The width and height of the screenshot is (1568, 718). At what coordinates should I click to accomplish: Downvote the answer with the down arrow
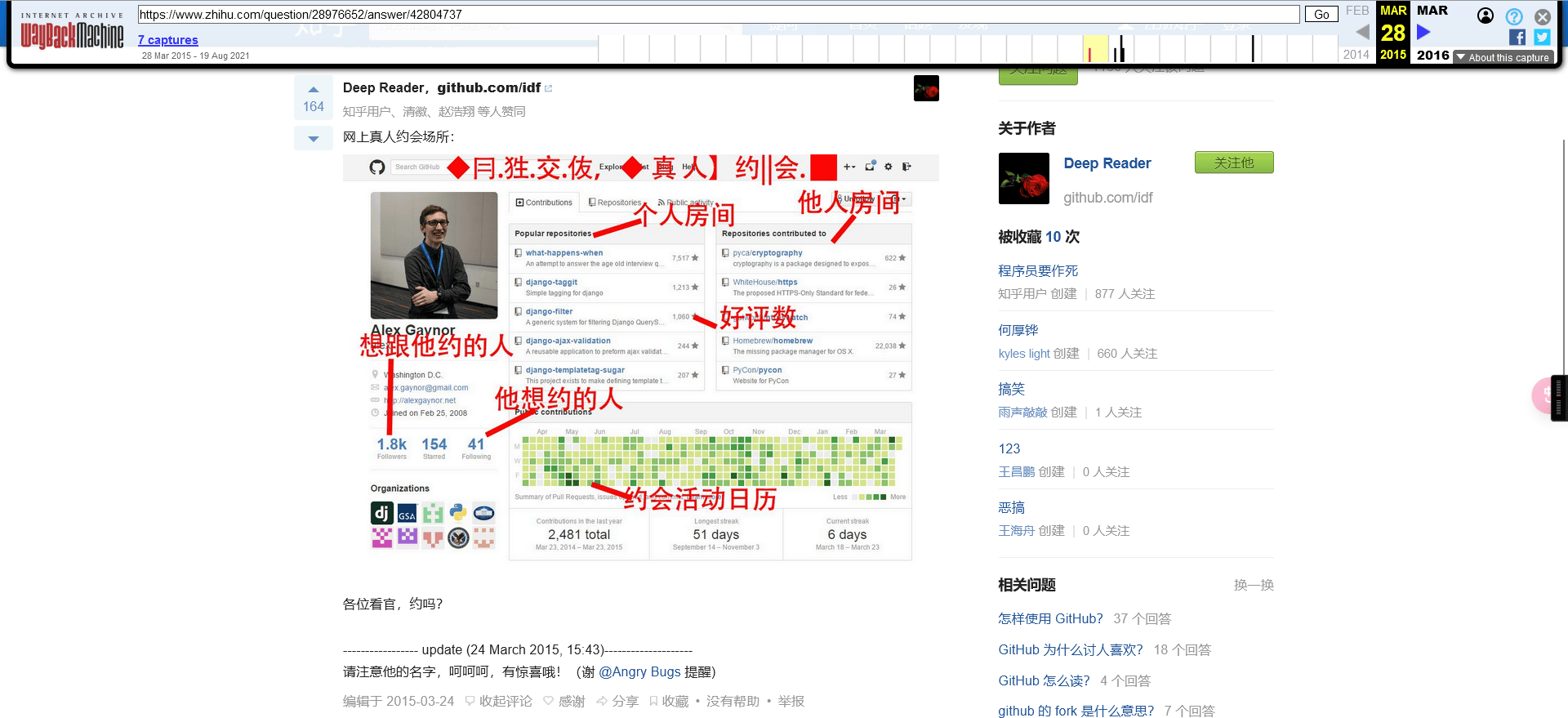(314, 139)
